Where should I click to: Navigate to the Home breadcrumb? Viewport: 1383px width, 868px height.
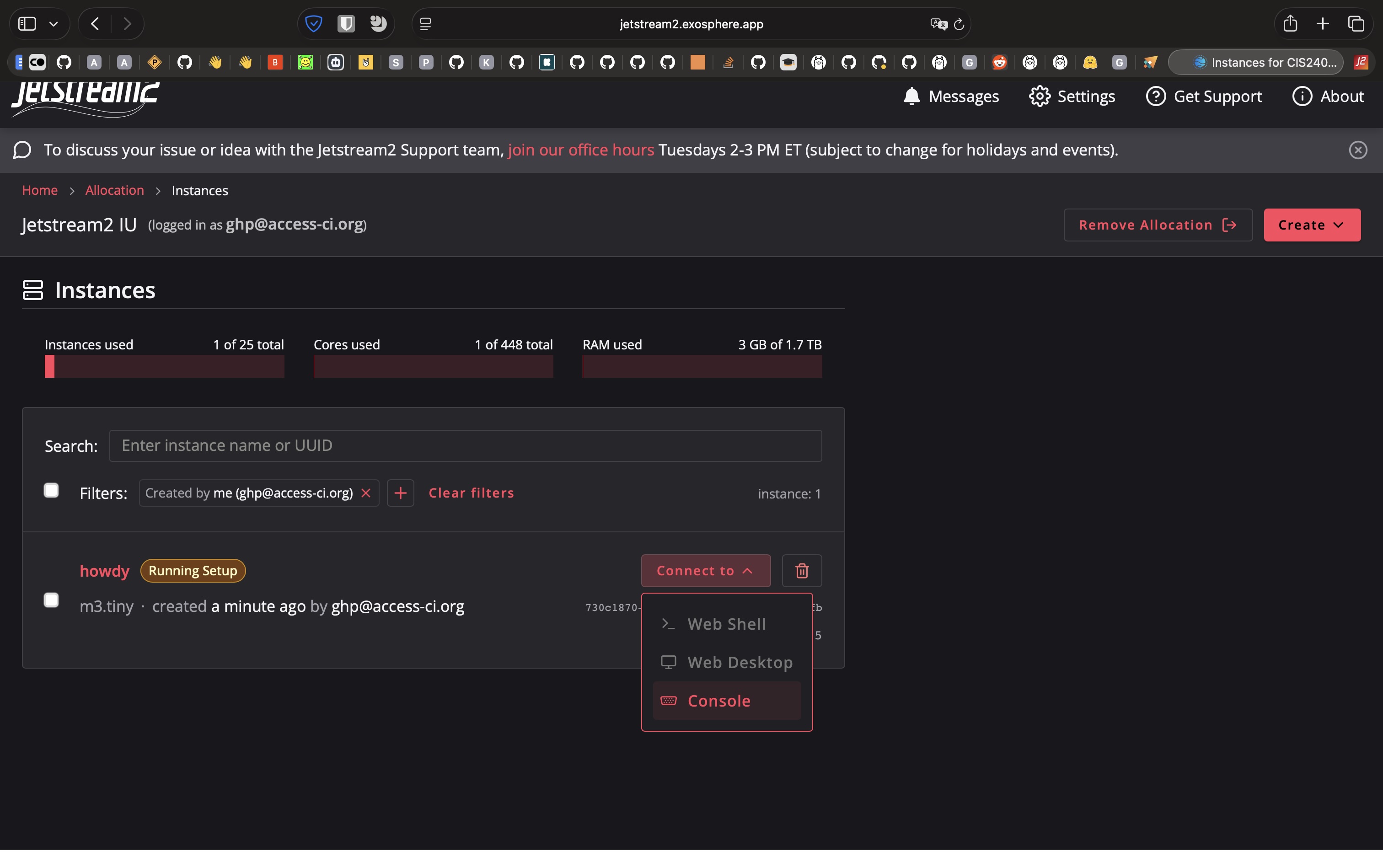click(x=40, y=190)
